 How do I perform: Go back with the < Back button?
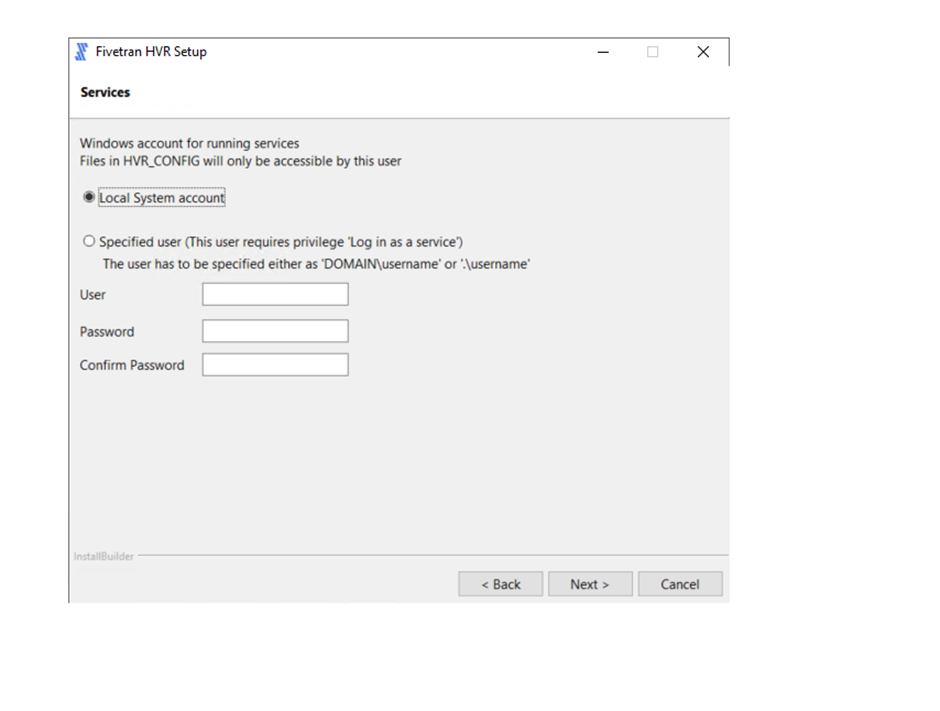pos(501,584)
